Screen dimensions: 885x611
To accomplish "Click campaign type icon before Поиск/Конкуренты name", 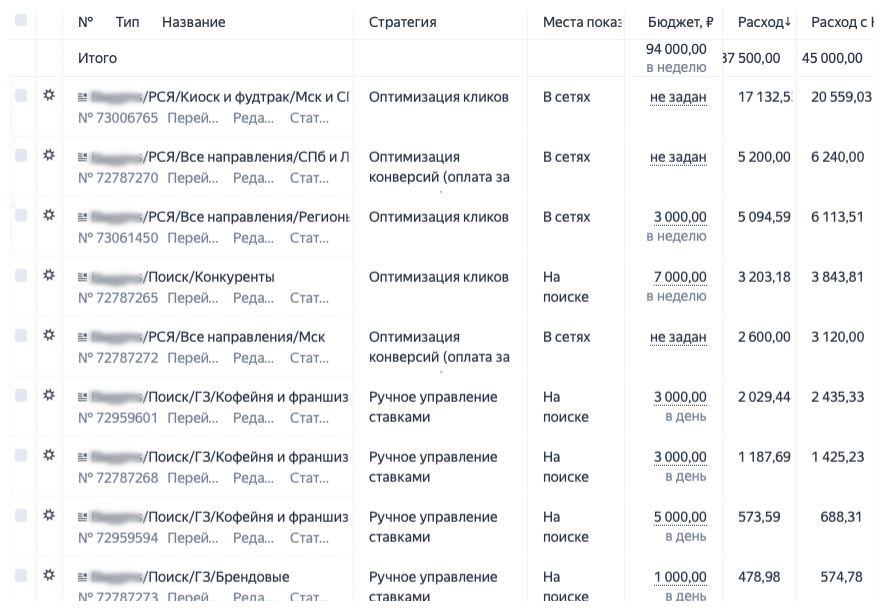I will point(83,277).
